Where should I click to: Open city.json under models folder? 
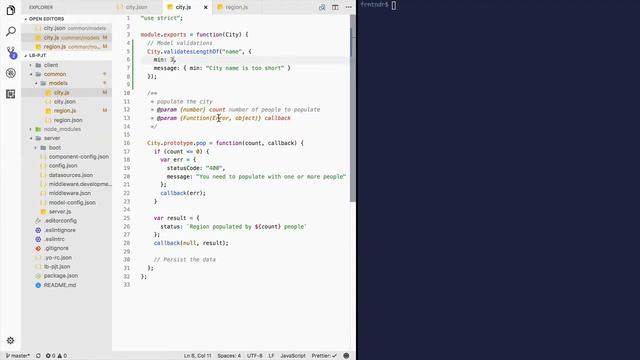click(64, 102)
